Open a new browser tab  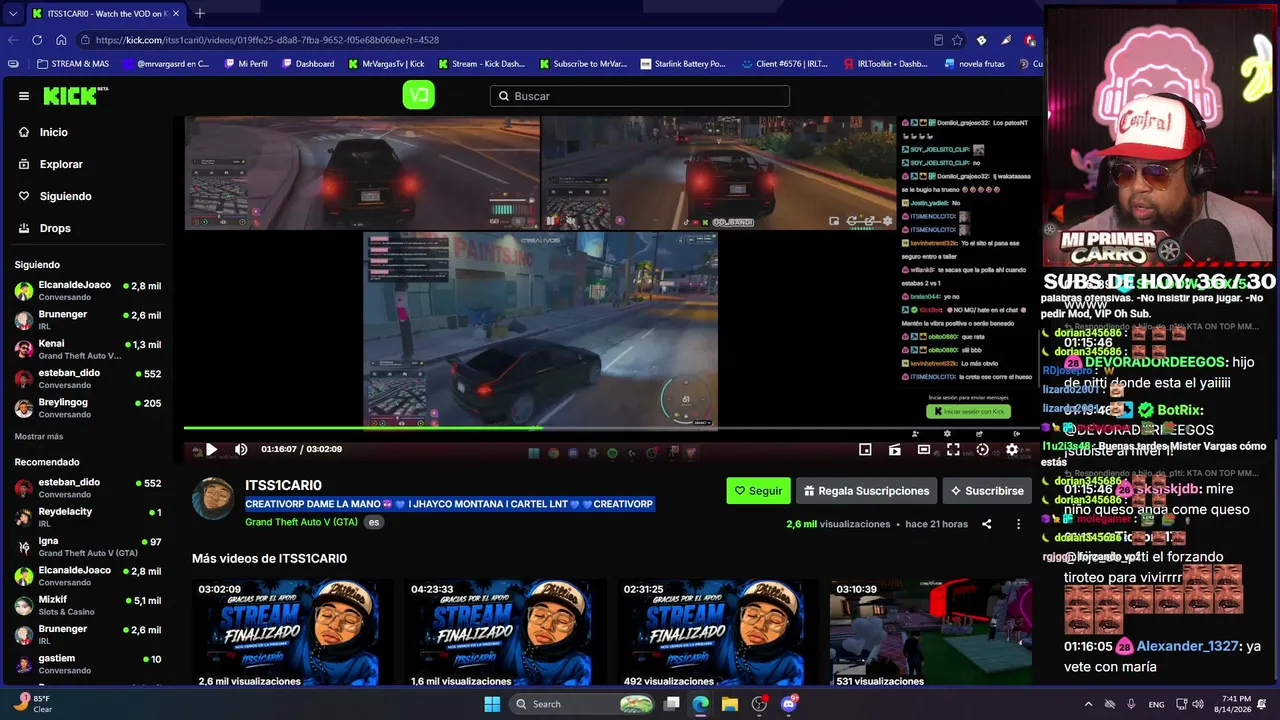tap(199, 13)
